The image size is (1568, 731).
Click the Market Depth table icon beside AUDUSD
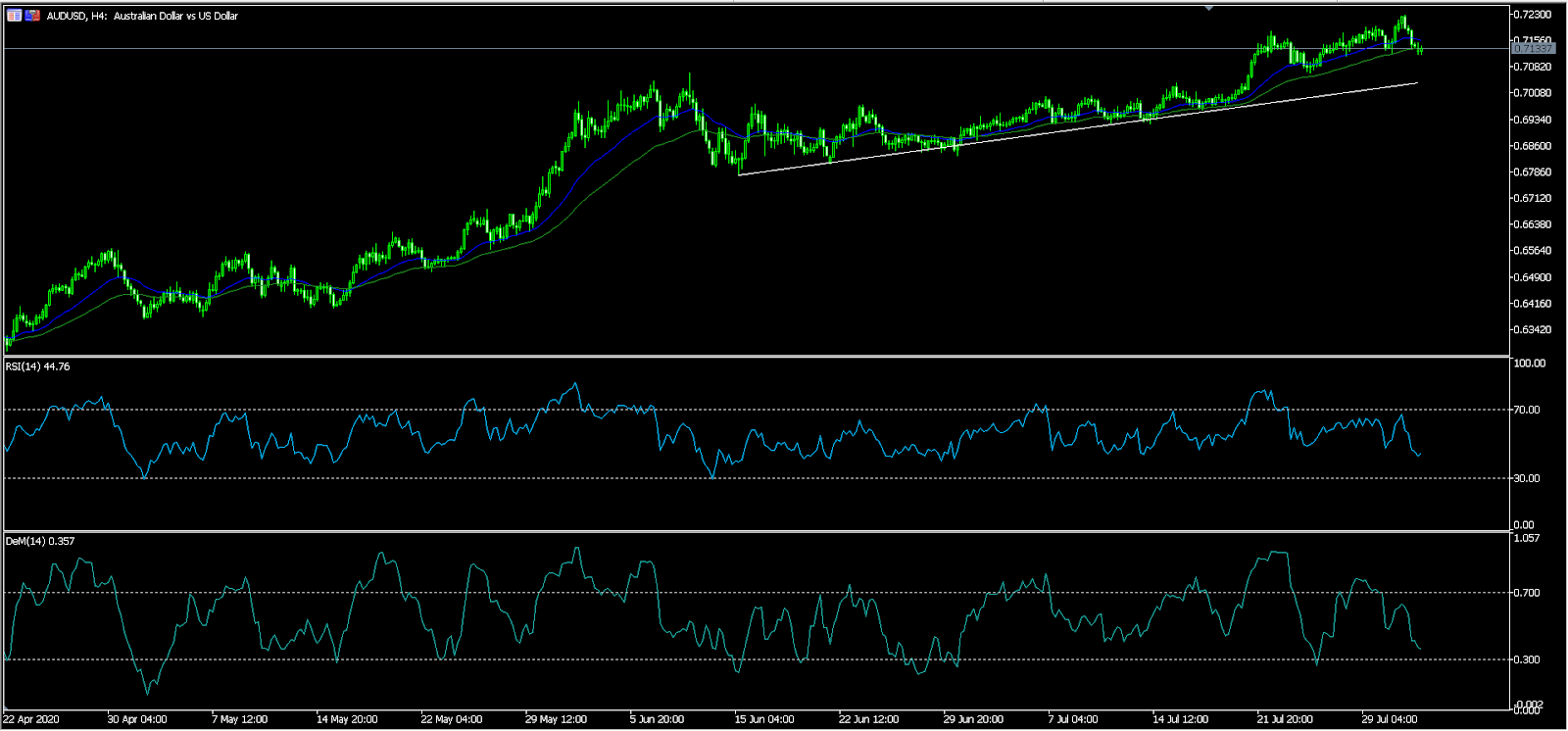(15, 16)
